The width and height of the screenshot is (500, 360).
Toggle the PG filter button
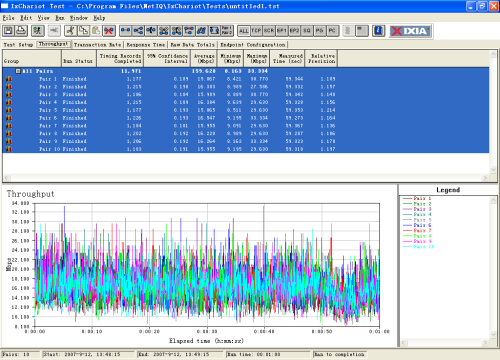pos(319,31)
